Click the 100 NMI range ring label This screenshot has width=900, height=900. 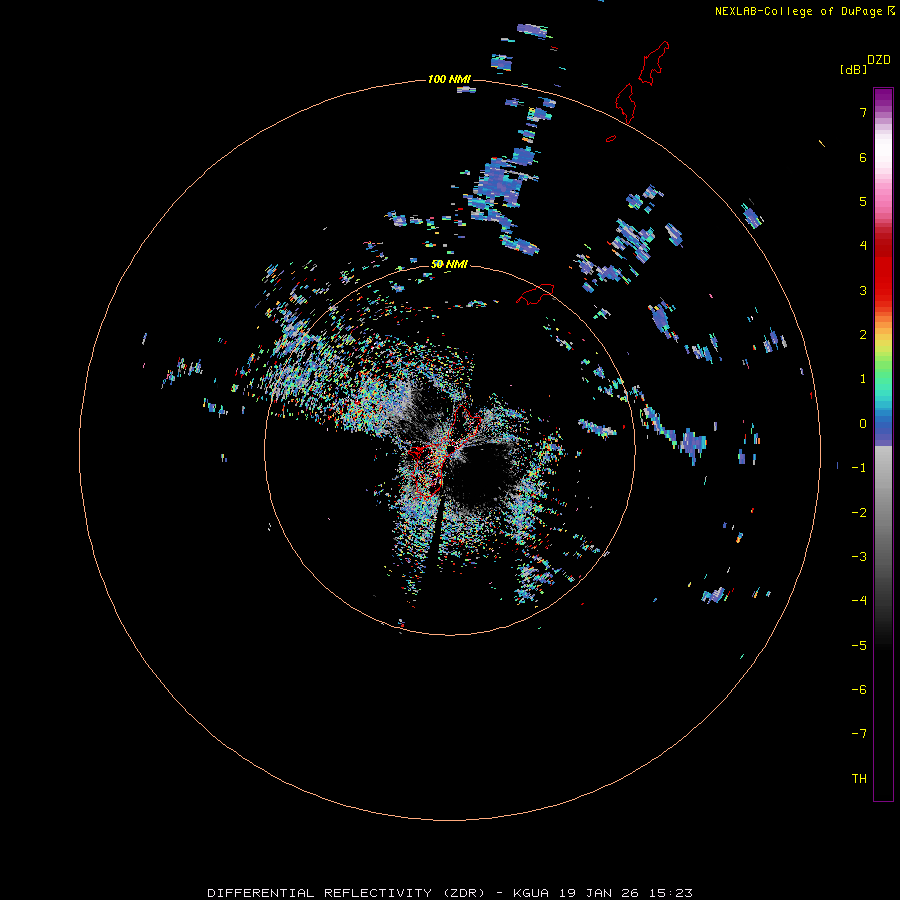coord(449,79)
